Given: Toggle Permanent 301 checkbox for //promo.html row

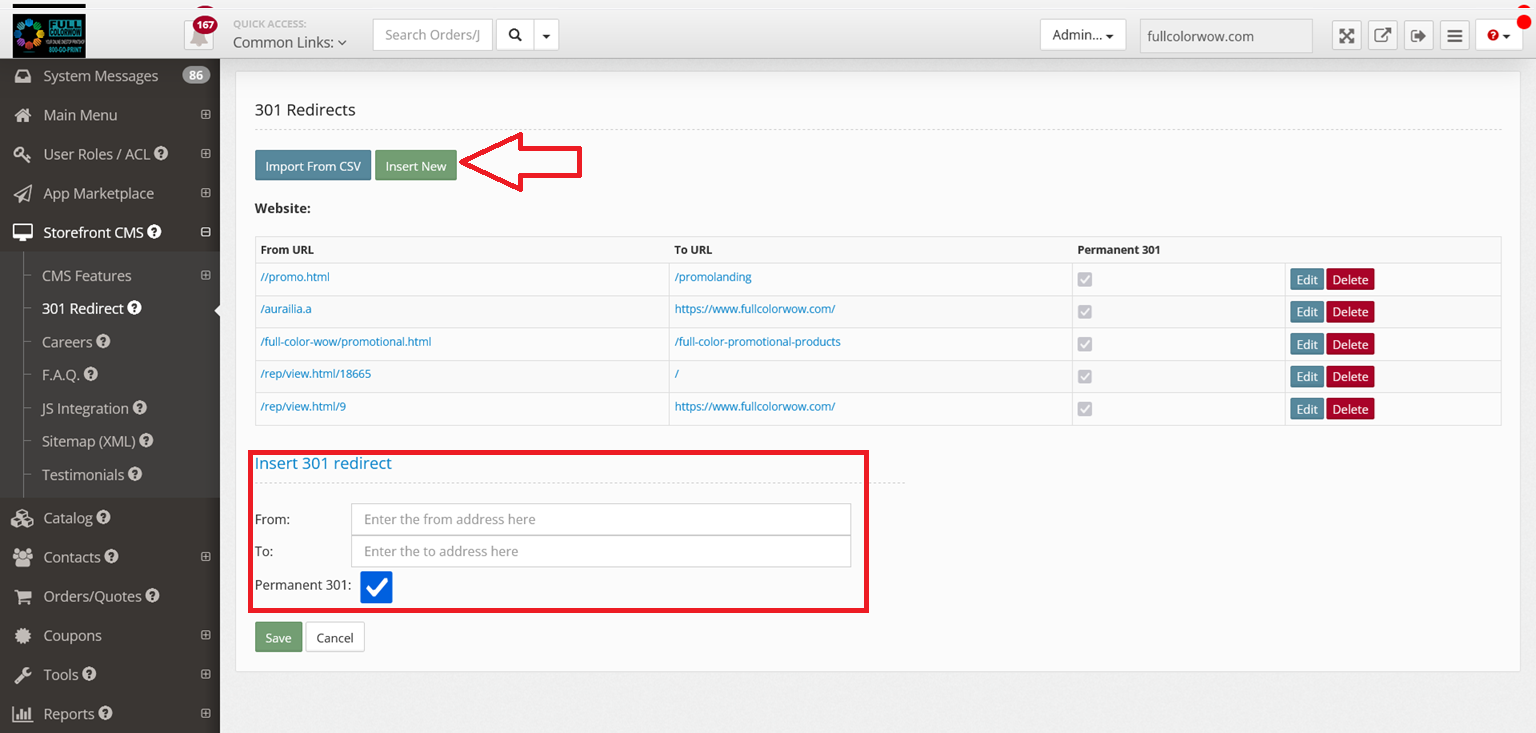Looking at the screenshot, I should pos(1085,279).
